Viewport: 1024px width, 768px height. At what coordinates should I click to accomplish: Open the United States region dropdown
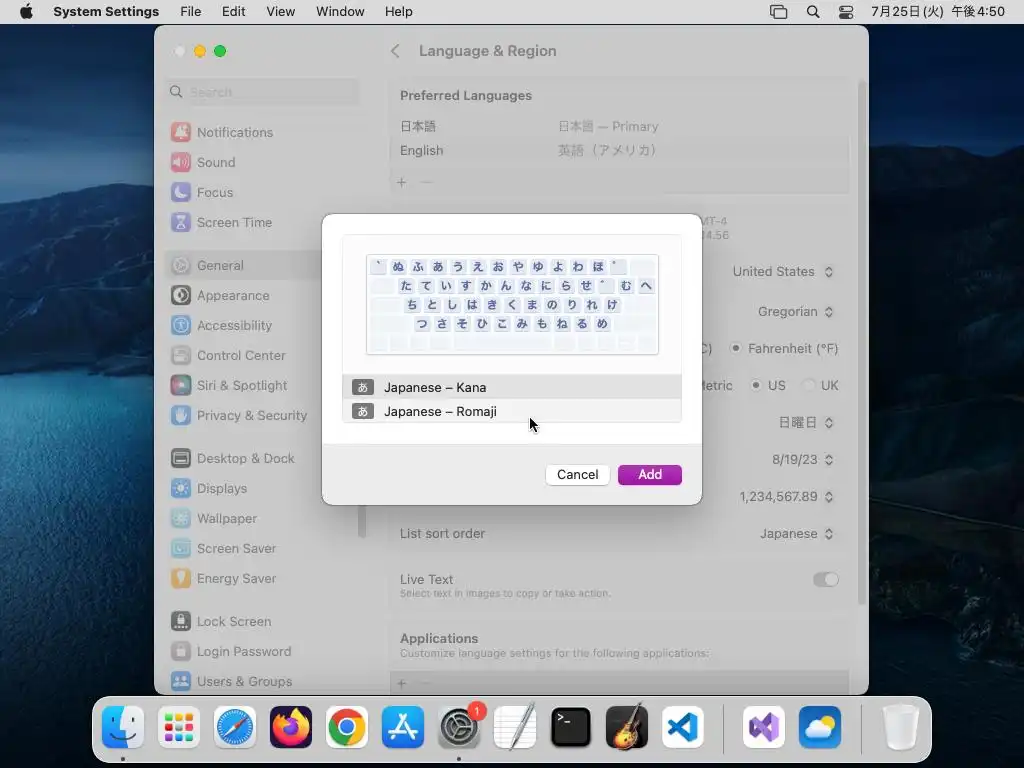tap(782, 272)
